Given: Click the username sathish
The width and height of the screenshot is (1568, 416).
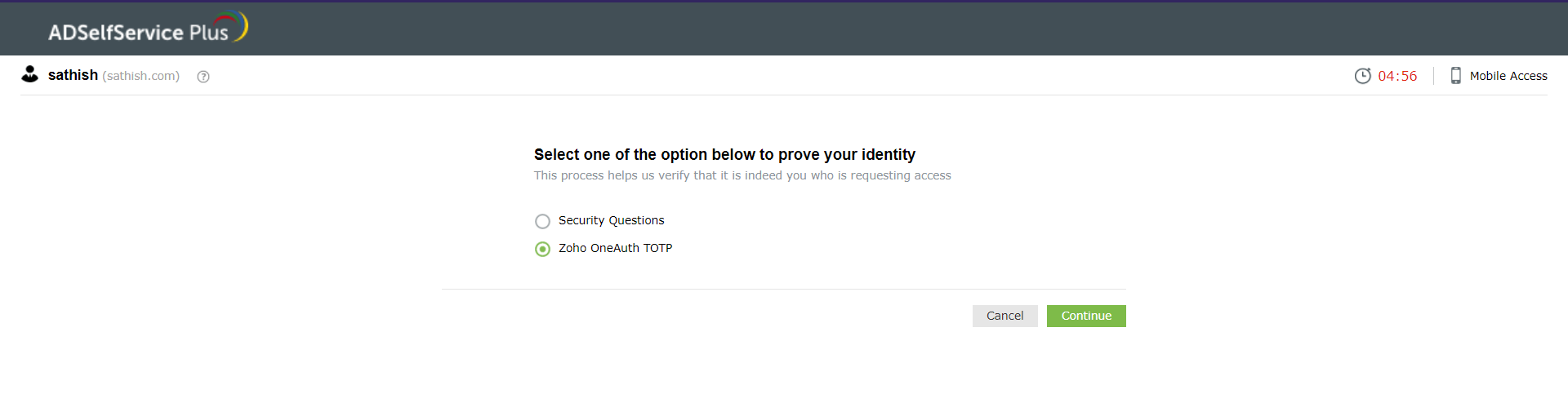Looking at the screenshot, I should click(x=73, y=75).
